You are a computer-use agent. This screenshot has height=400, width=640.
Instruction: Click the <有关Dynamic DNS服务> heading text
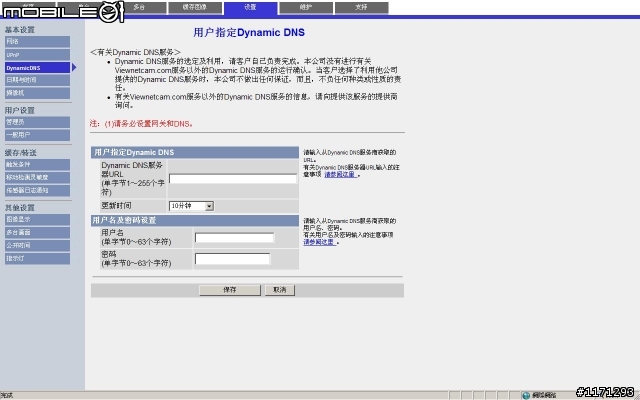135,52
